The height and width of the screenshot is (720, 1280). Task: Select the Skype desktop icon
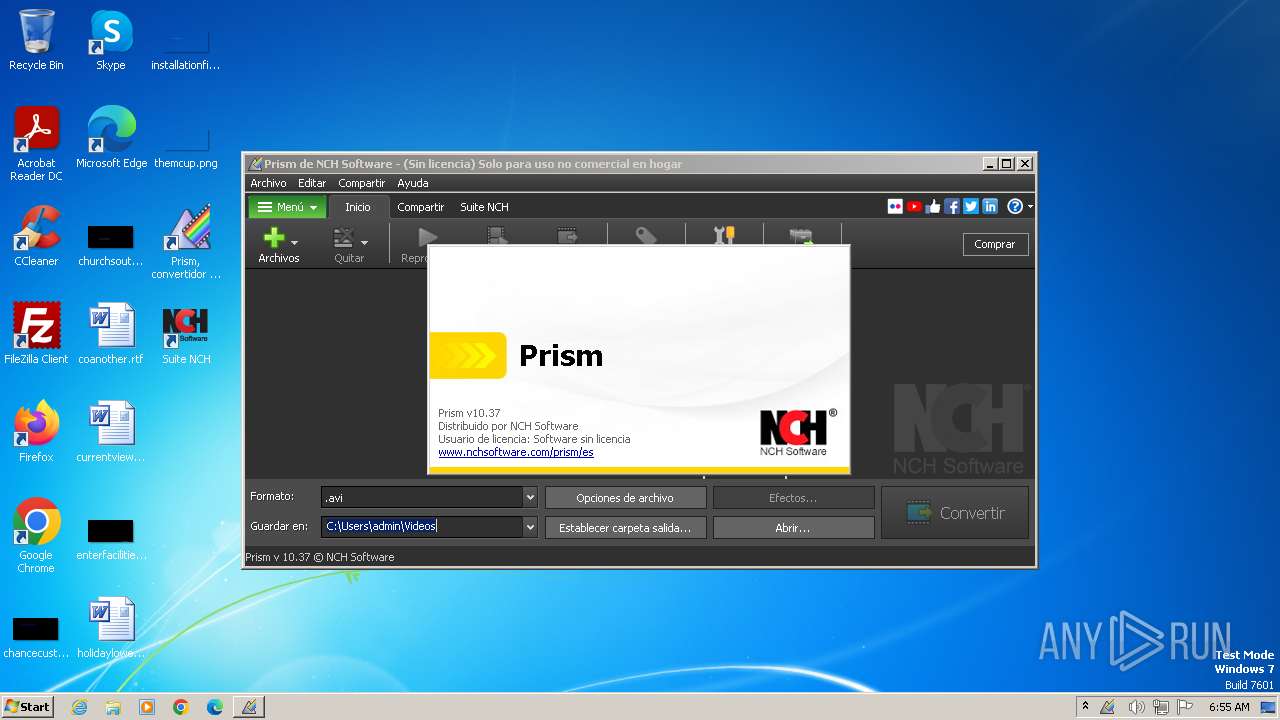(110, 41)
